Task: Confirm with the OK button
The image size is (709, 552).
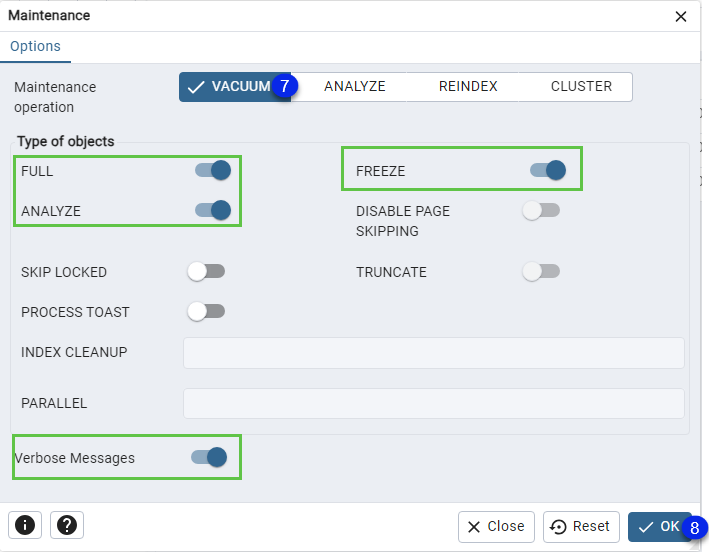Action: (x=660, y=527)
